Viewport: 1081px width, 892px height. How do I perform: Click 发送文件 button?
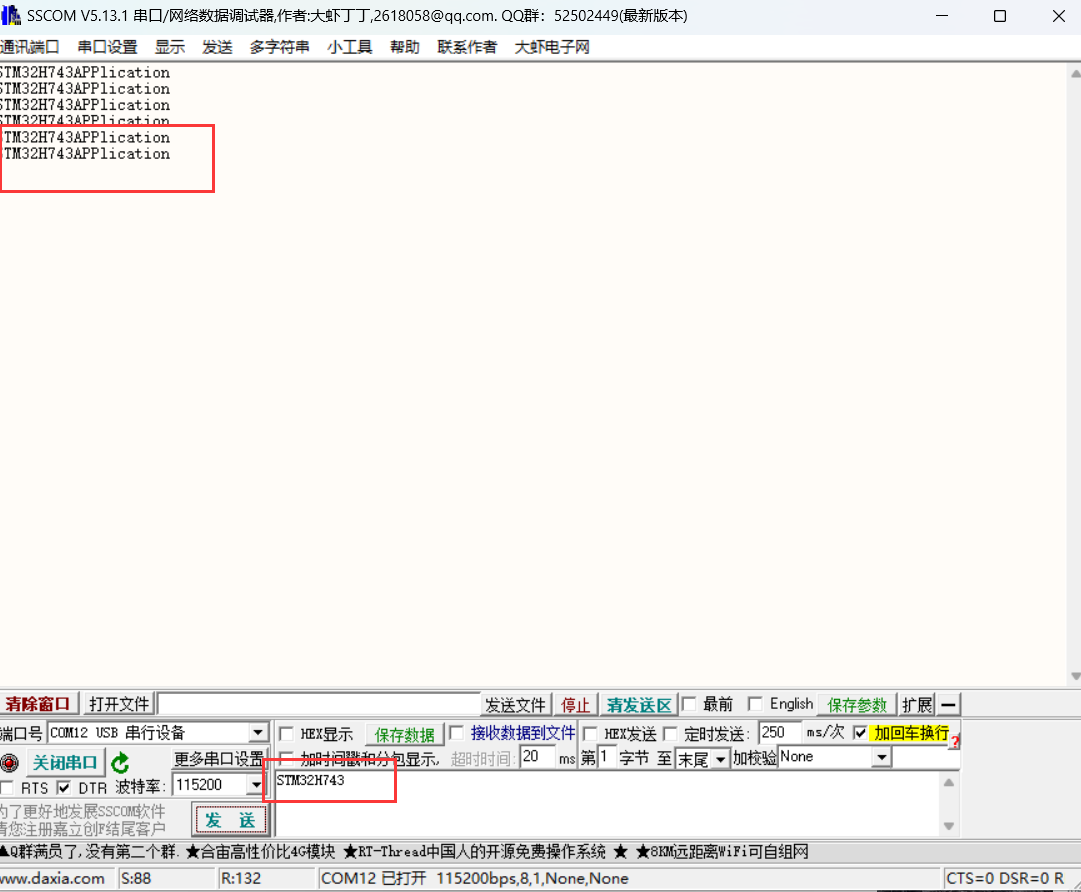[515, 705]
